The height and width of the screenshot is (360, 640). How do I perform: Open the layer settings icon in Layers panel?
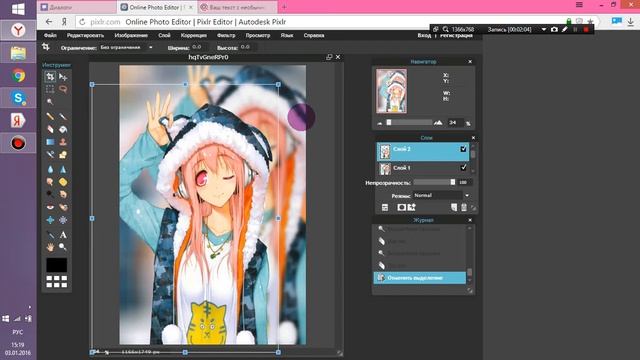click(x=384, y=208)
